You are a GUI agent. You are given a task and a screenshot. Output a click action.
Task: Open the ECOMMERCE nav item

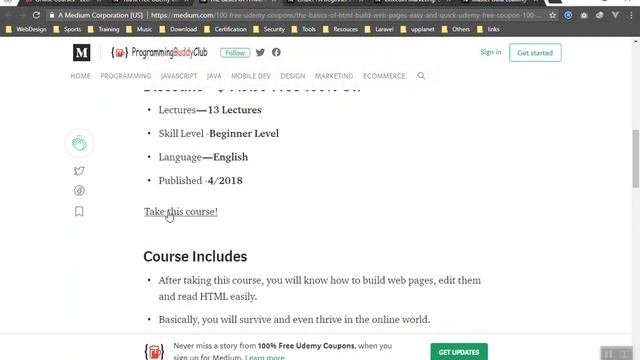coord(384,76)
